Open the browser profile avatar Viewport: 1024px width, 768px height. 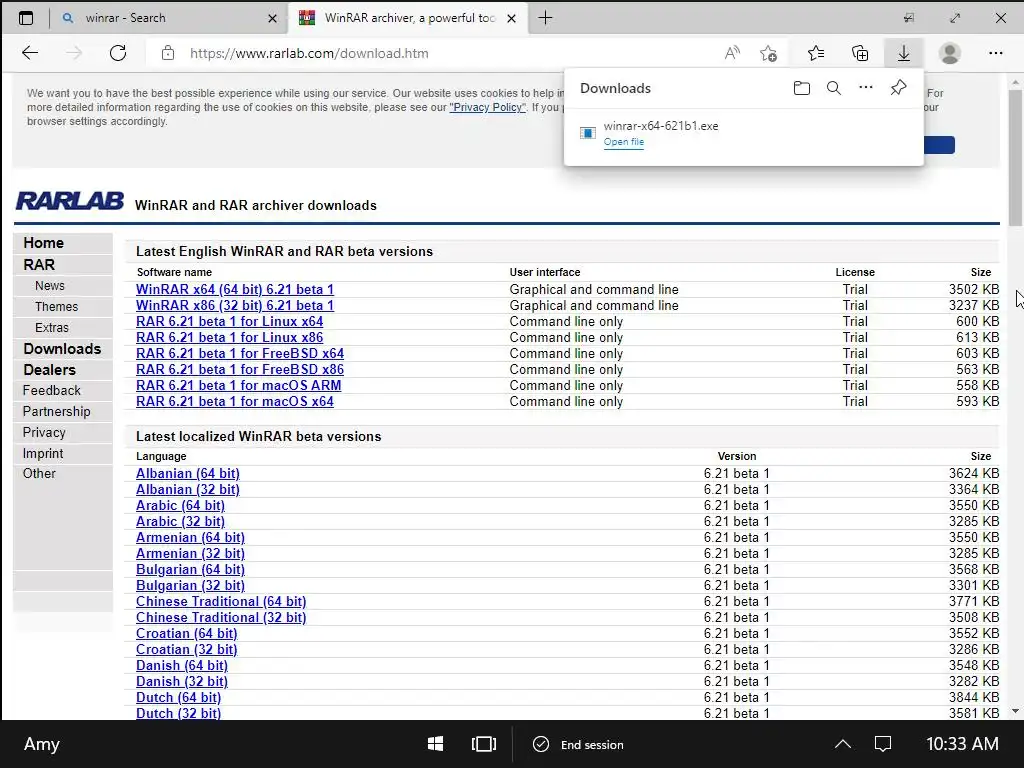950,53
